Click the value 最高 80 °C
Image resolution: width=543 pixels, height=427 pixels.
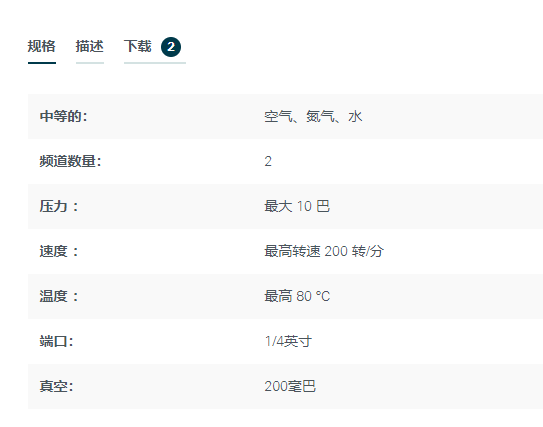click(297, 296)
